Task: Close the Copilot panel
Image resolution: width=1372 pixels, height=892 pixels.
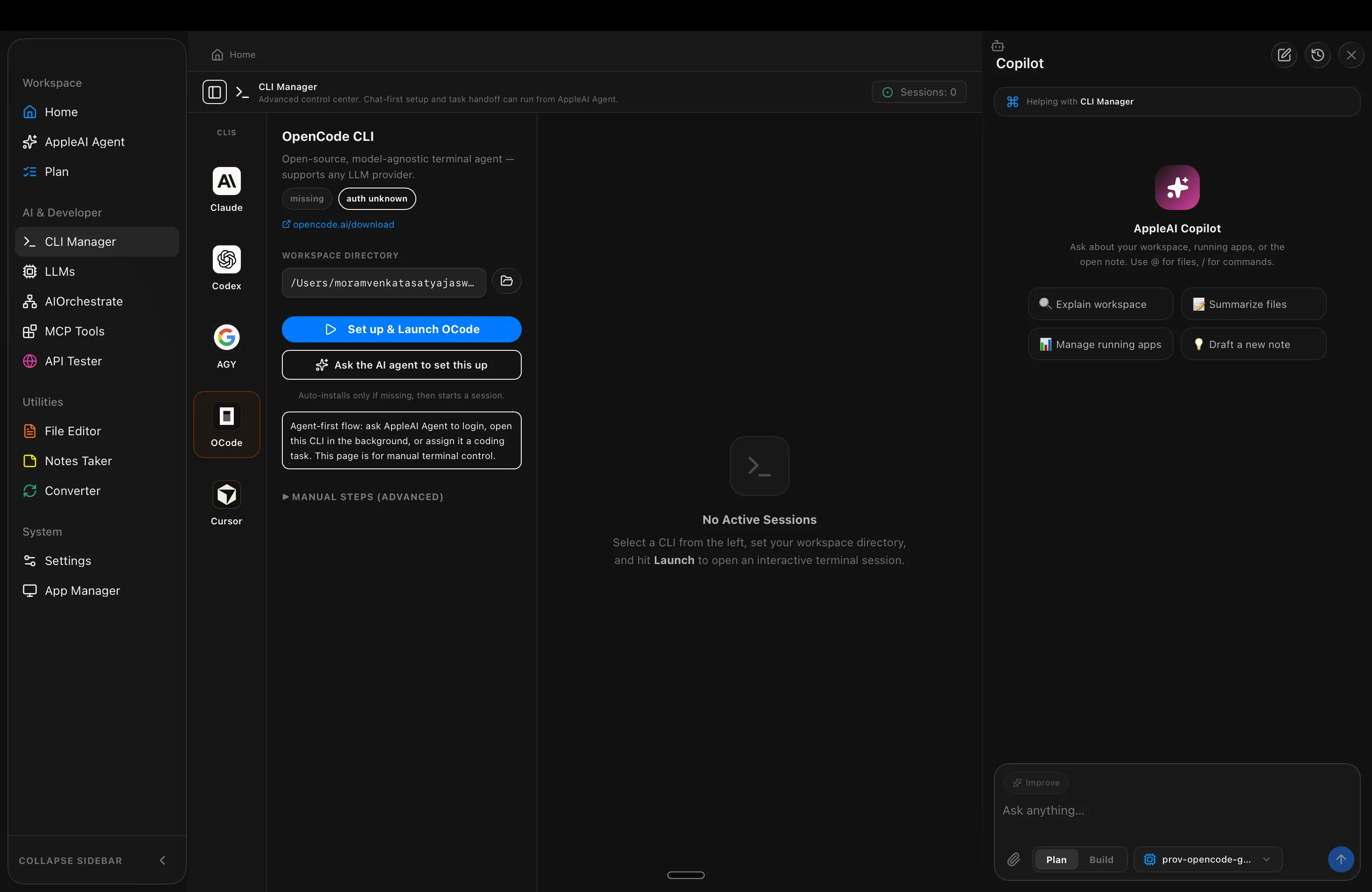Action: coord(1351,55)
